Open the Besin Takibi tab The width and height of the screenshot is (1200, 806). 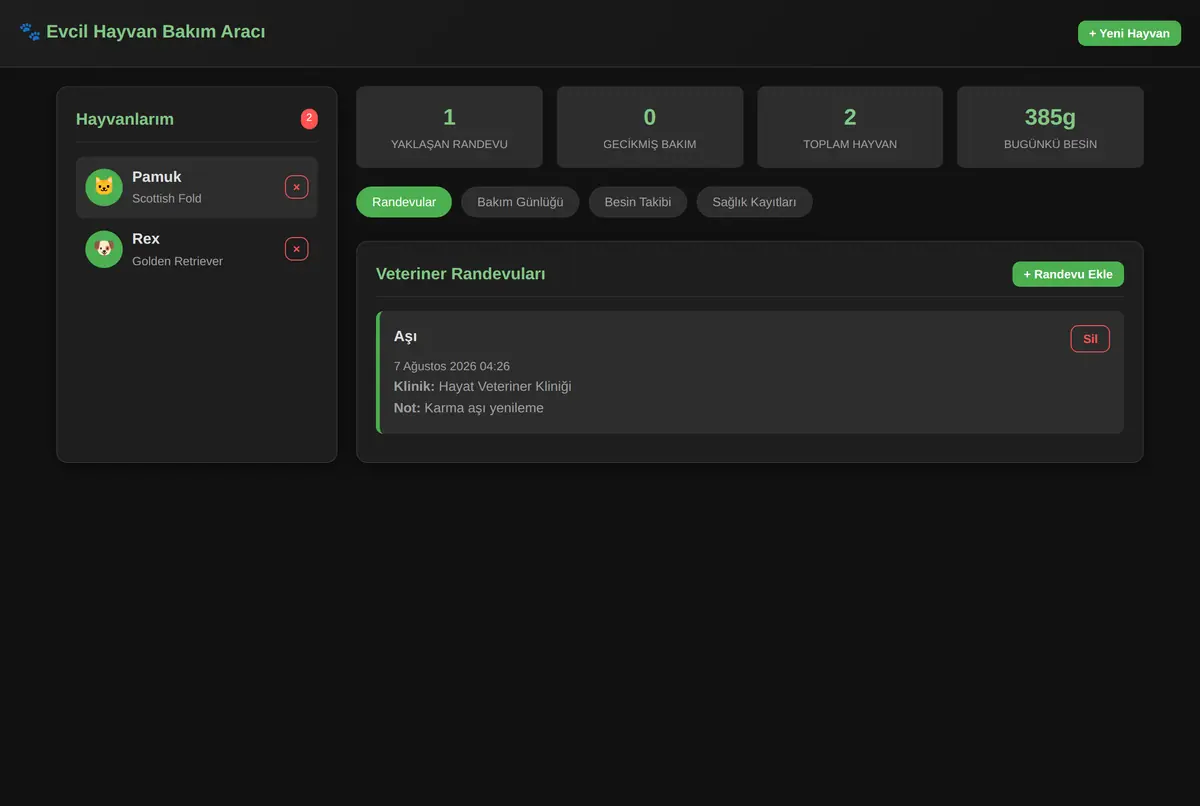pyautogui.click(x=638, y=202)
